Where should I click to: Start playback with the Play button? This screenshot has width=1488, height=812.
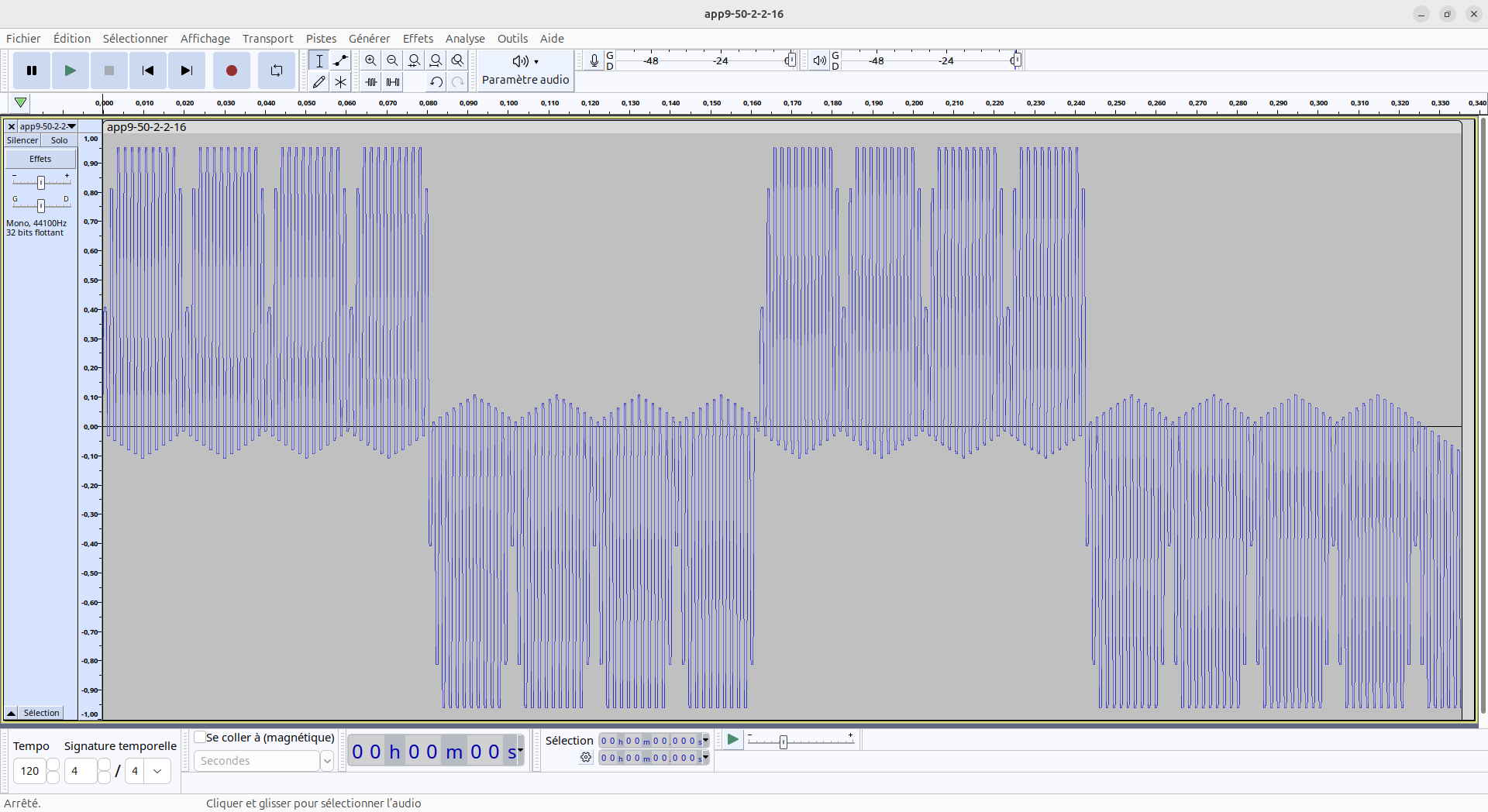(x=70, y=71)
